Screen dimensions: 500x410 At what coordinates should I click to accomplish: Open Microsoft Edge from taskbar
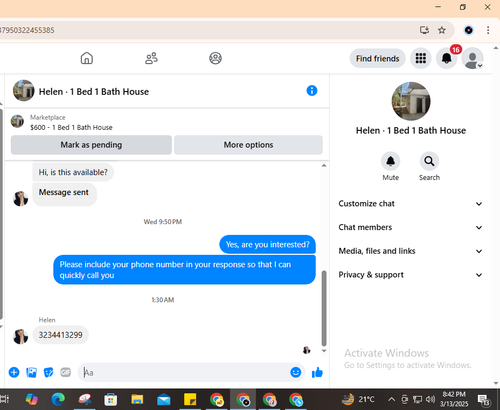[58, 399]
